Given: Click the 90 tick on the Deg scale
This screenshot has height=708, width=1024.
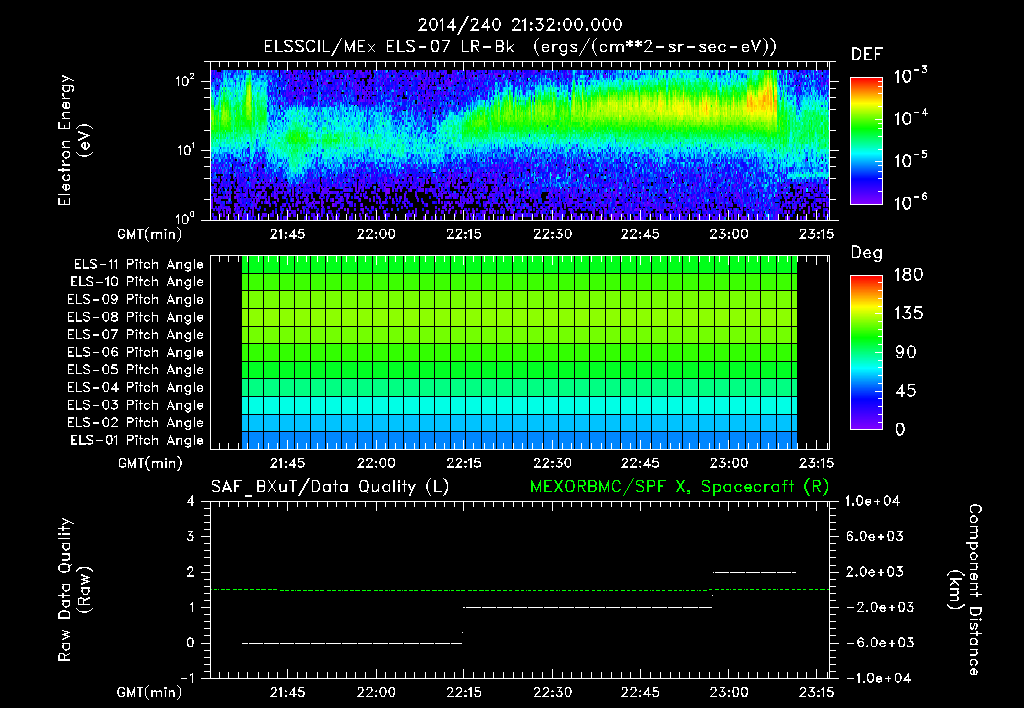Looking at the screenshot, I should coord(905,353).
